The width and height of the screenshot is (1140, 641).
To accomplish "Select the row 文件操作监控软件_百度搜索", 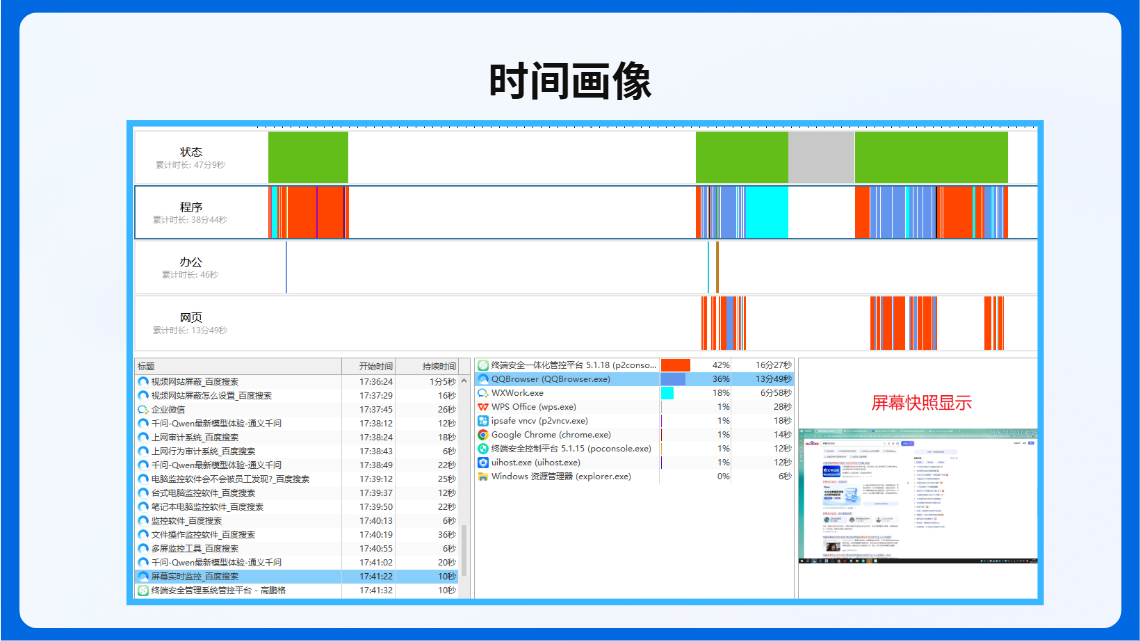I will (298, 534).
